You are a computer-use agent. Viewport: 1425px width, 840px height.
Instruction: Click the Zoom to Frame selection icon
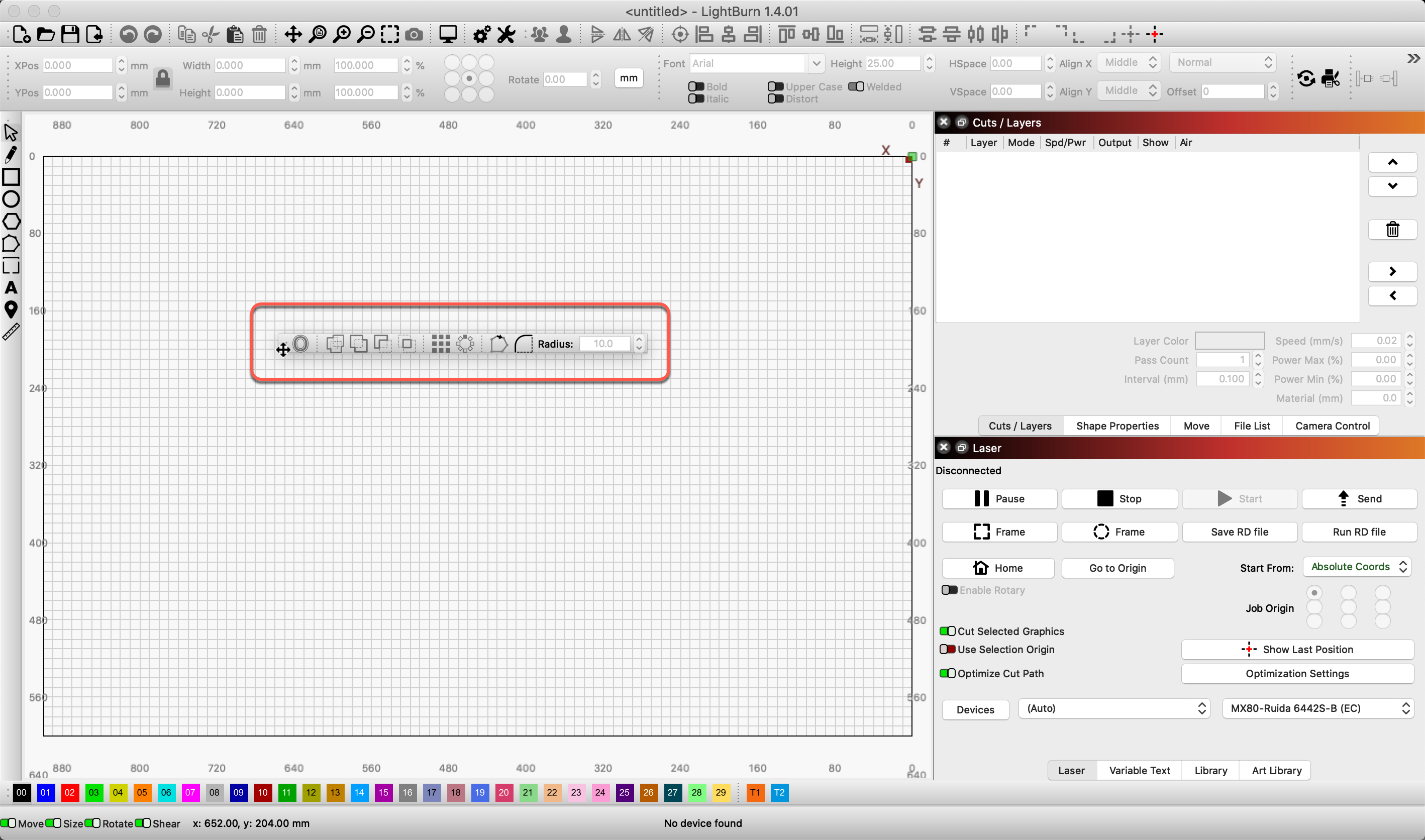point(389,35)
